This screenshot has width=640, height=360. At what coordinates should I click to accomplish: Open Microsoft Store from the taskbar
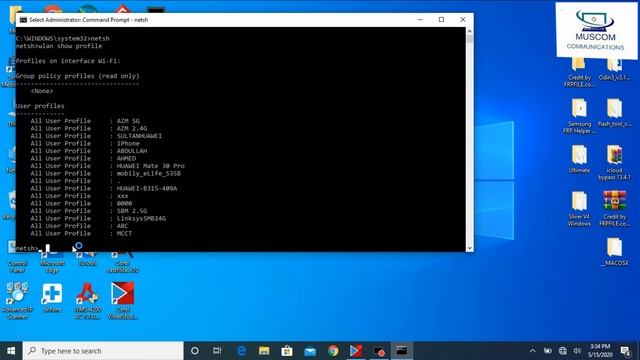[287, 351]
